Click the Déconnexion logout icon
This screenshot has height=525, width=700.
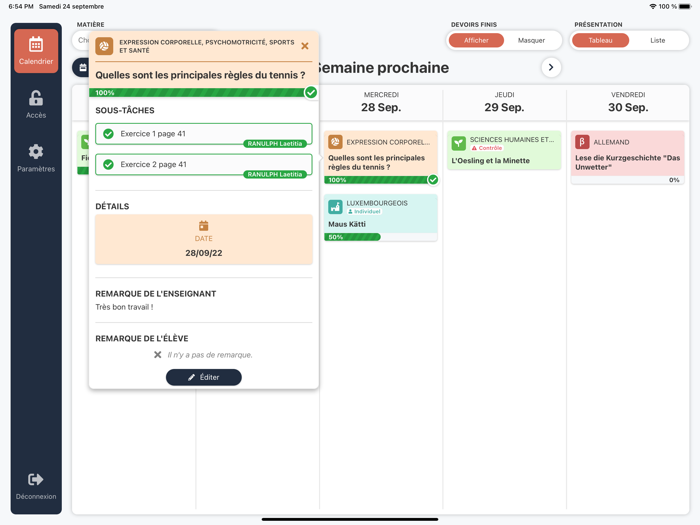[x=36, y=480]
